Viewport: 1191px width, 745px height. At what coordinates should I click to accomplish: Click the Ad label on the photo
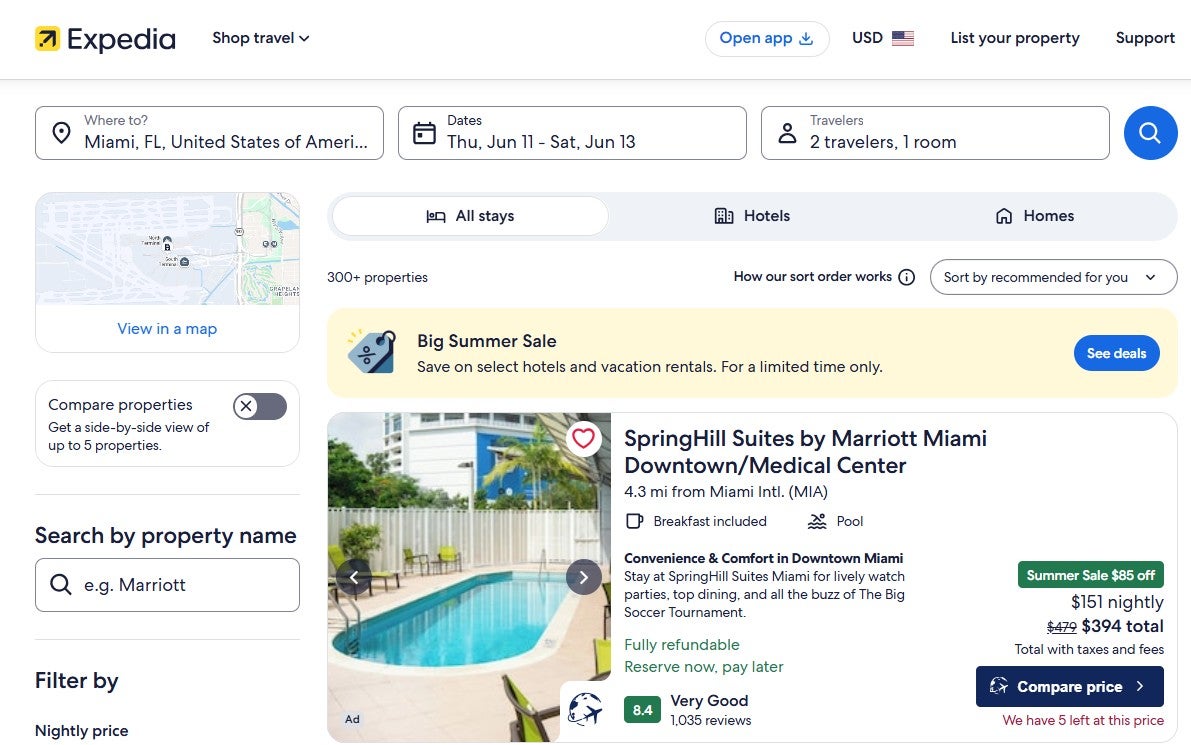[x=352, y=719]
